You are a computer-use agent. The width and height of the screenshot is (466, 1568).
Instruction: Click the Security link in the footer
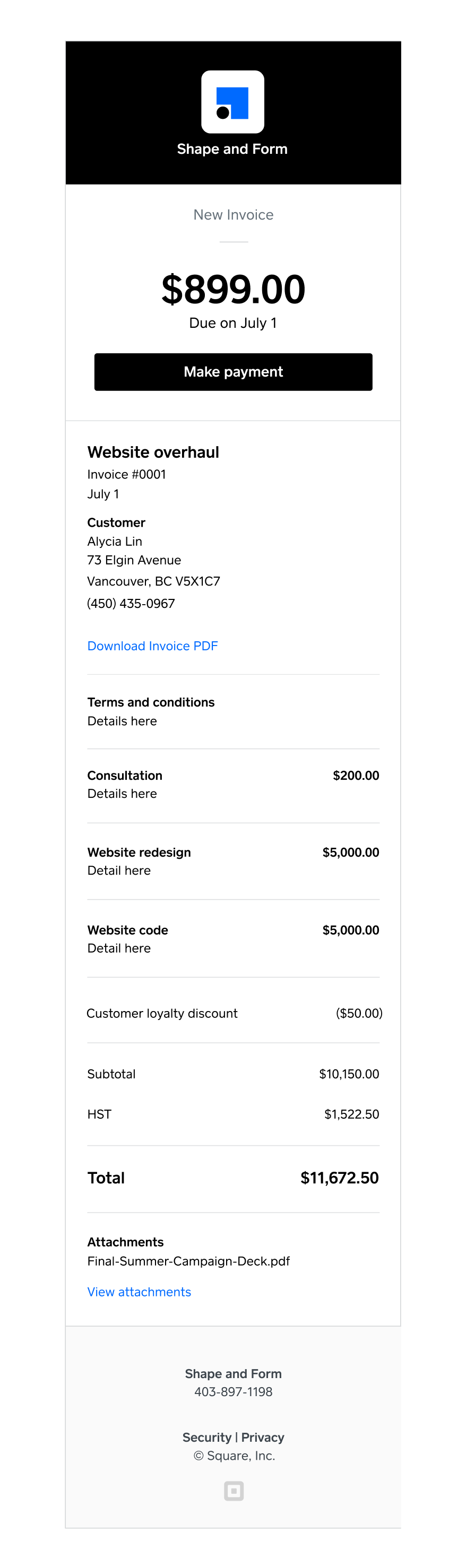point(207,1436)
